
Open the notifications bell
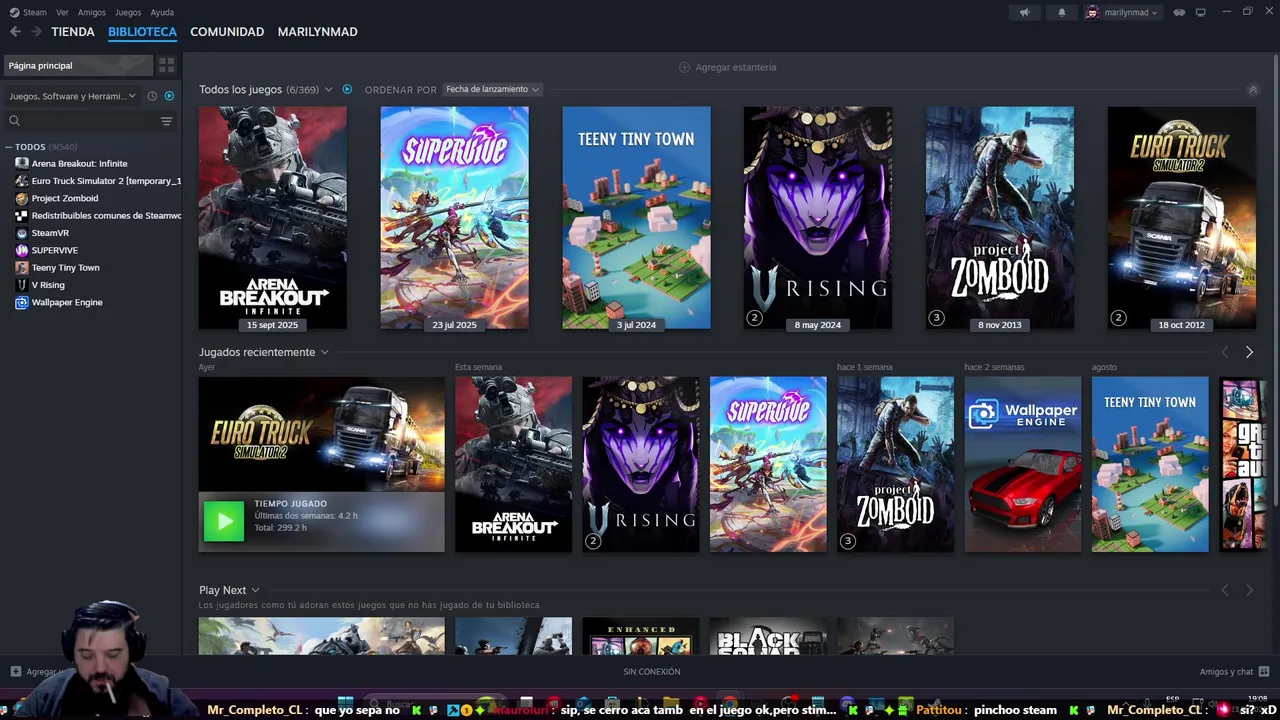pyautogui.click(x=1061, y=13)
